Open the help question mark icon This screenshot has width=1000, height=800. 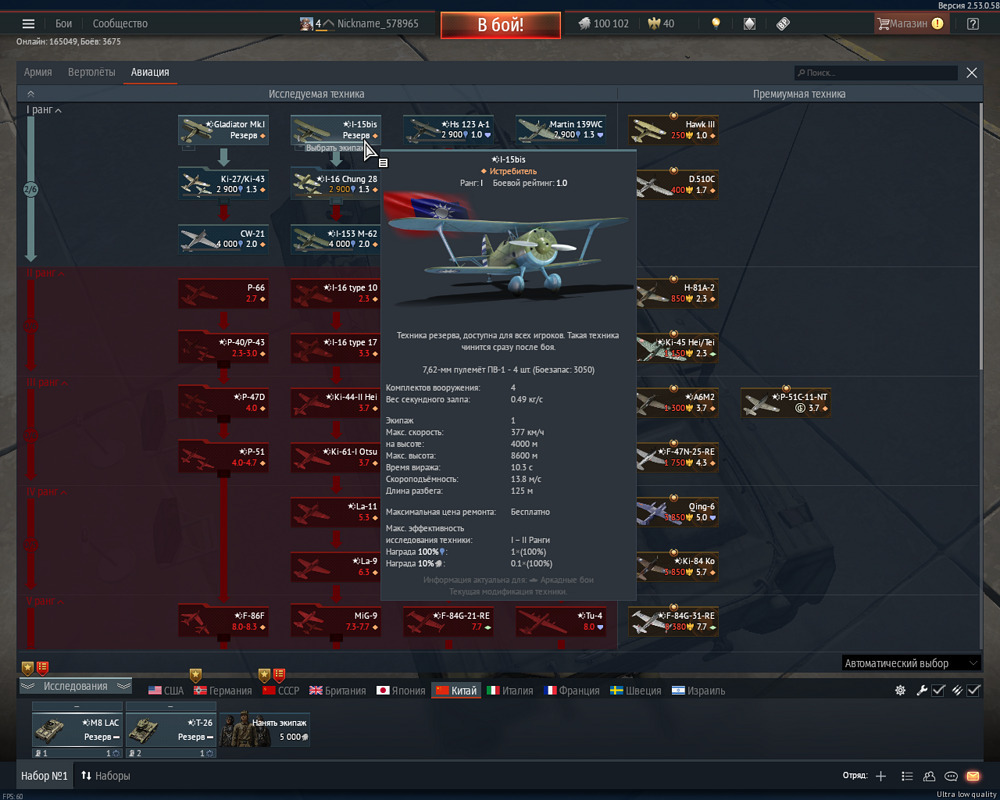click(x=972, y=24)
